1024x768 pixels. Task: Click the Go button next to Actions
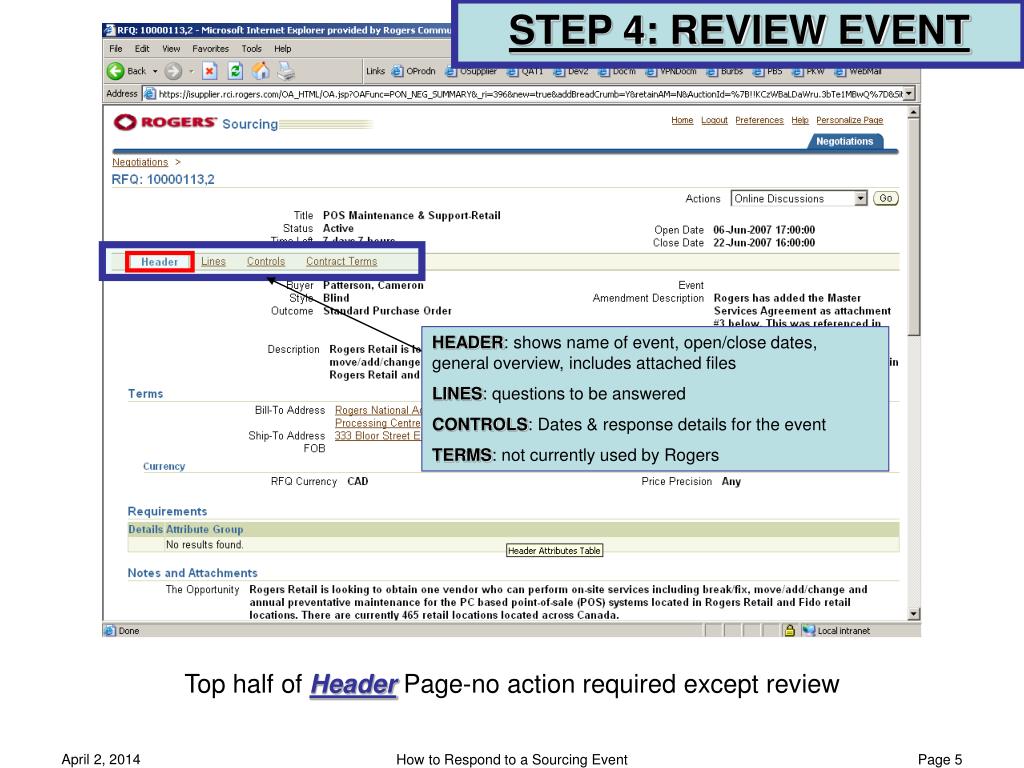(886, 199)
